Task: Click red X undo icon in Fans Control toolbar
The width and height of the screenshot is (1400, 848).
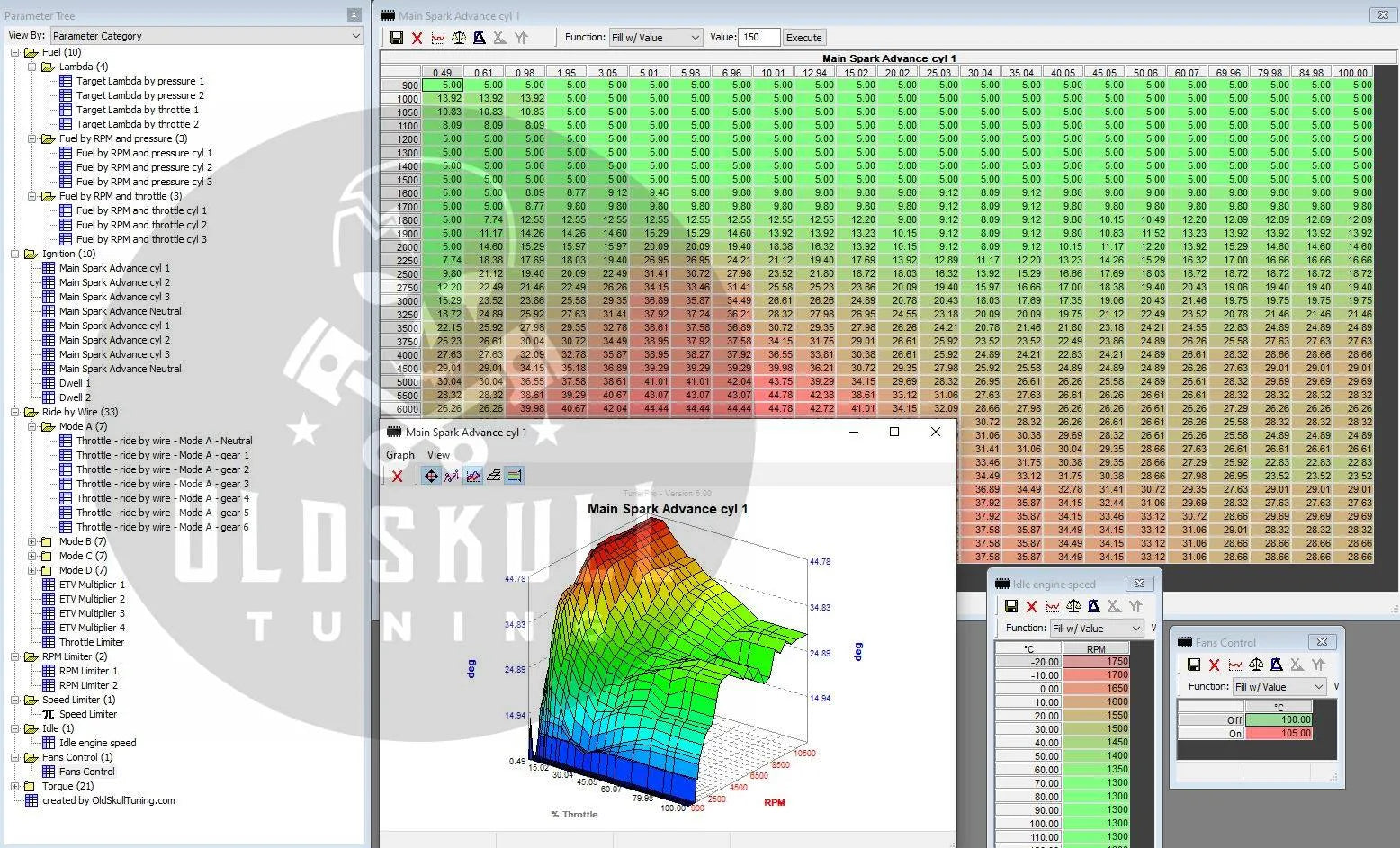Action: [1215, 665]
